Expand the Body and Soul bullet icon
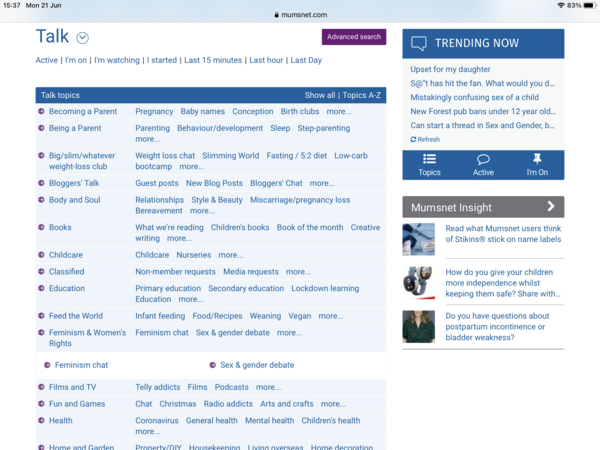 [41, 200]
